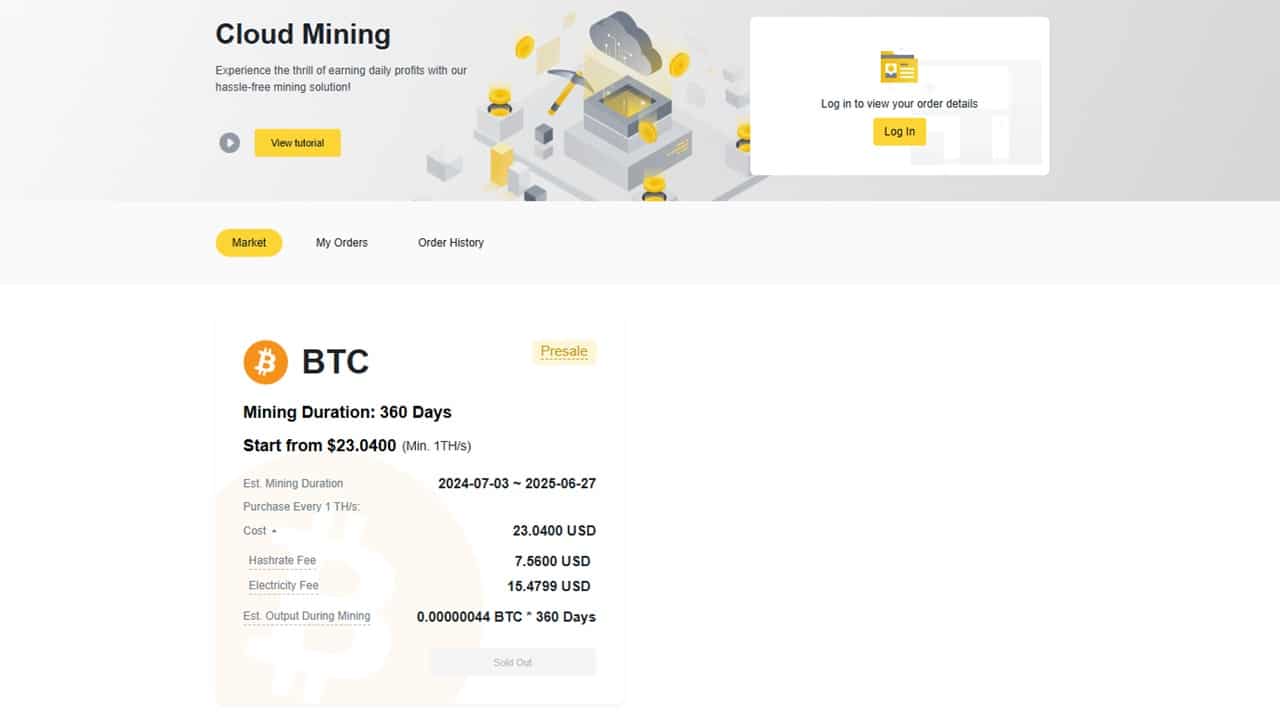Click the View tutorial button

(297, 143)
